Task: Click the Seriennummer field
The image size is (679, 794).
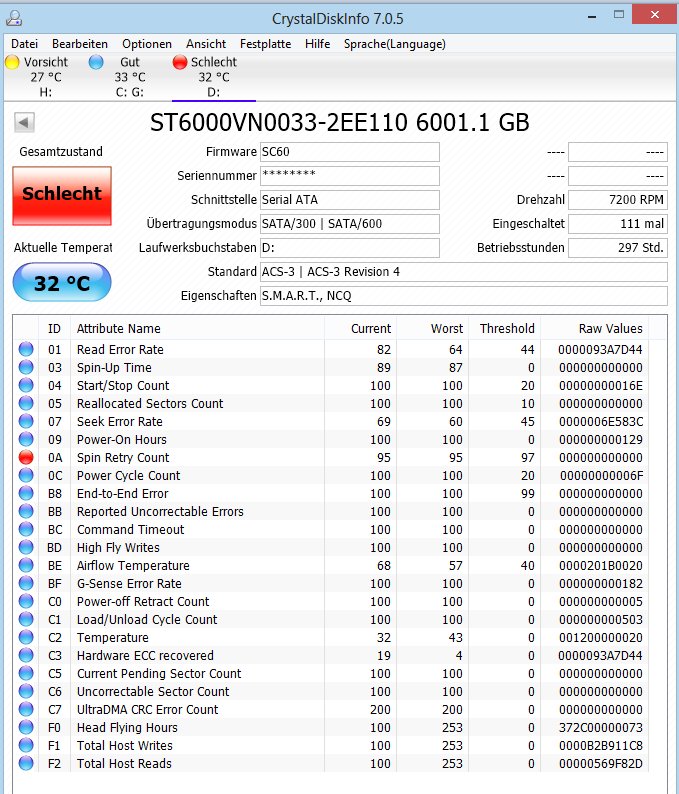Action: click(x=350, y=176)
